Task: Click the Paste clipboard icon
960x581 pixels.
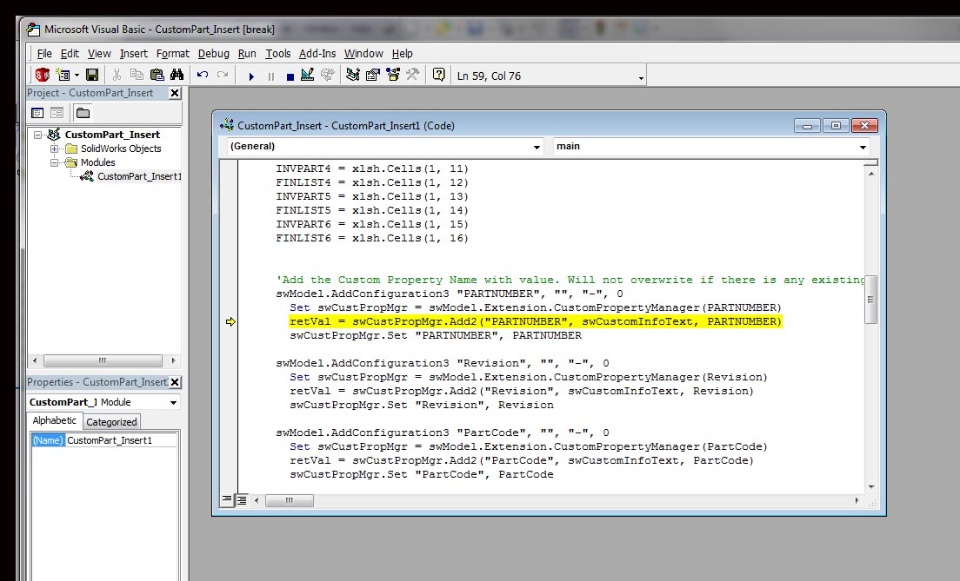Action: [157, 75]
